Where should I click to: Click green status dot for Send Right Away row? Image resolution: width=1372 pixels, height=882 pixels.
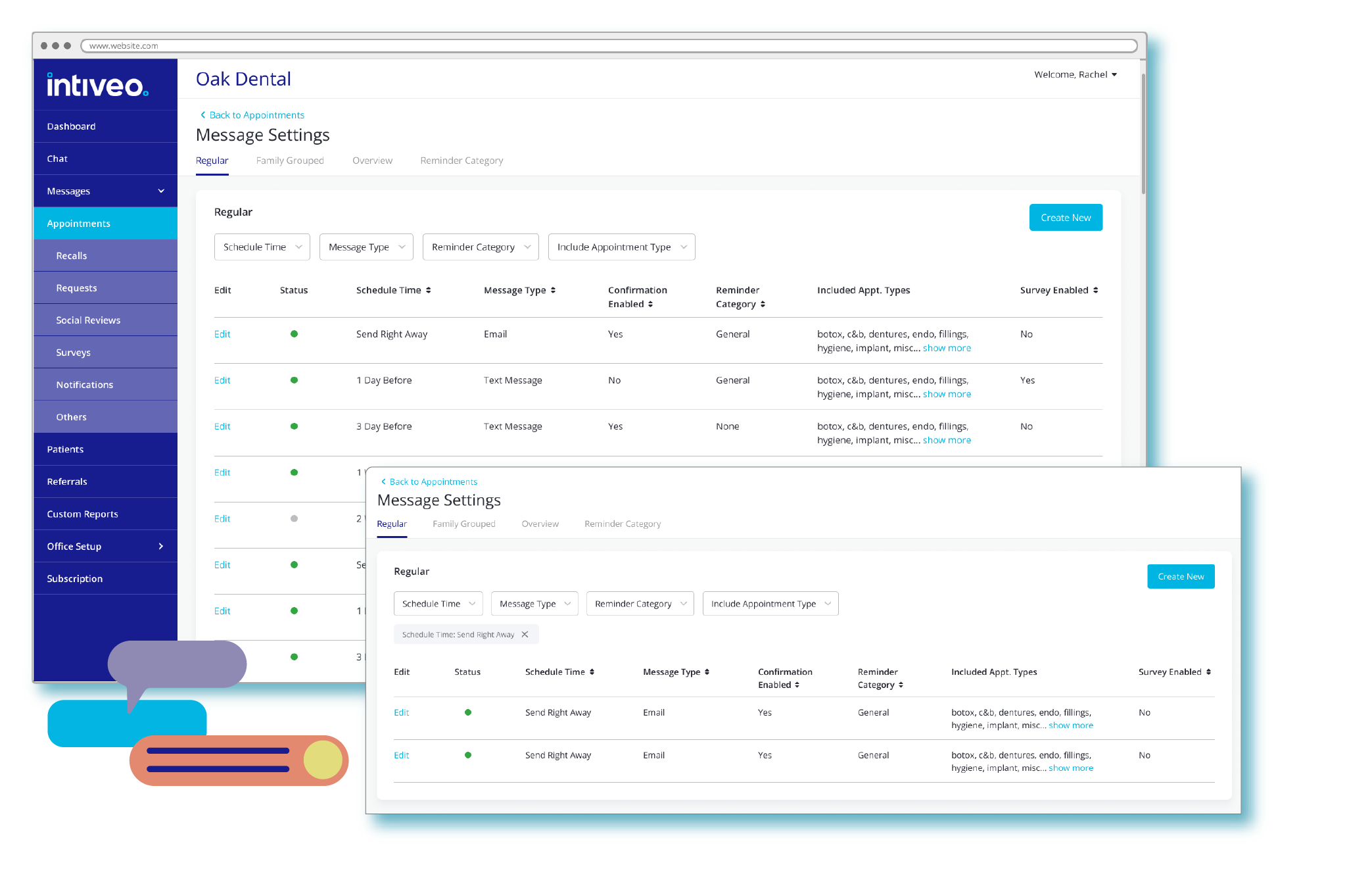coord(294,334)
